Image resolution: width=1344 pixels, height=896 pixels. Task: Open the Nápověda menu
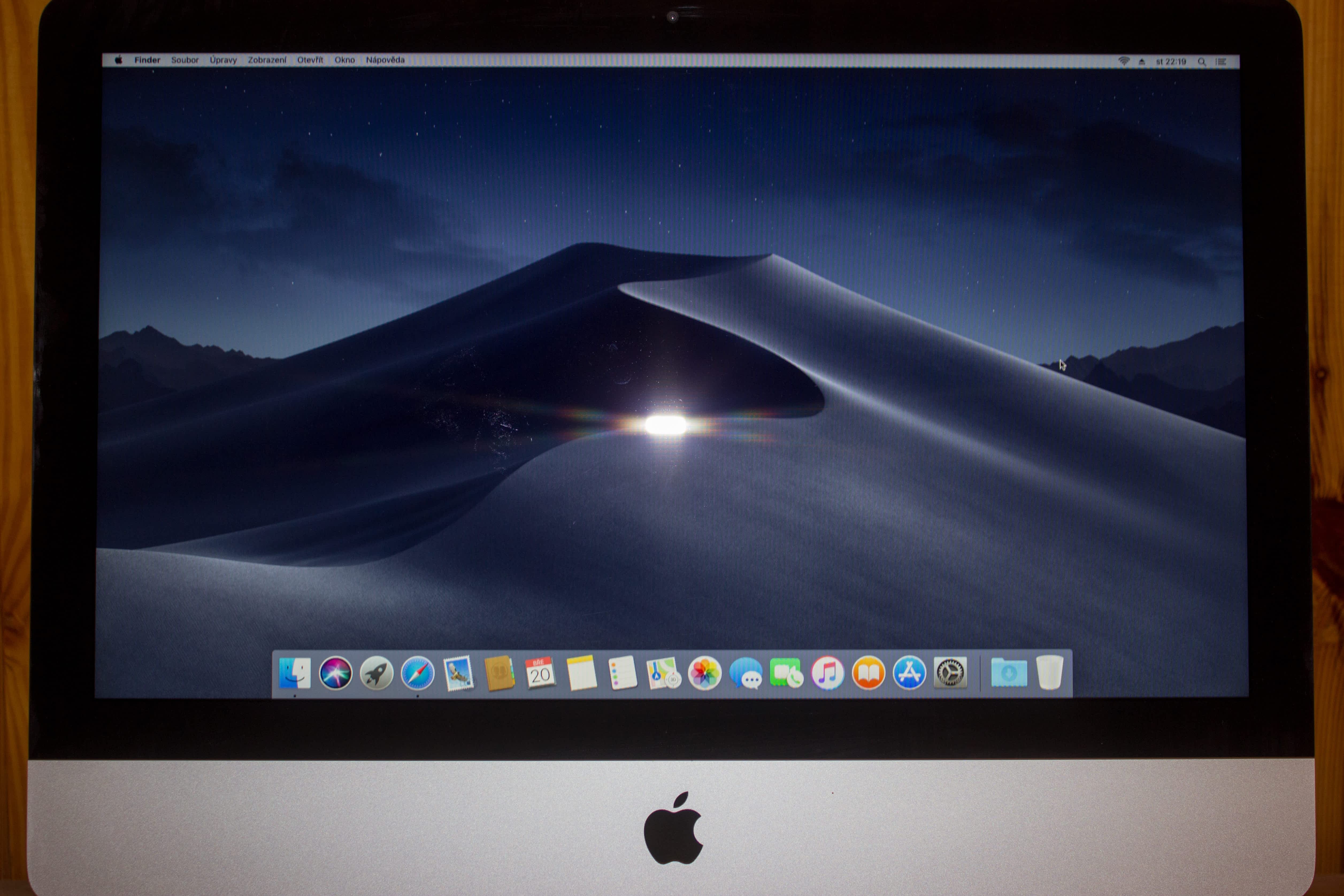pyautogui.click(x=385, y=60)
